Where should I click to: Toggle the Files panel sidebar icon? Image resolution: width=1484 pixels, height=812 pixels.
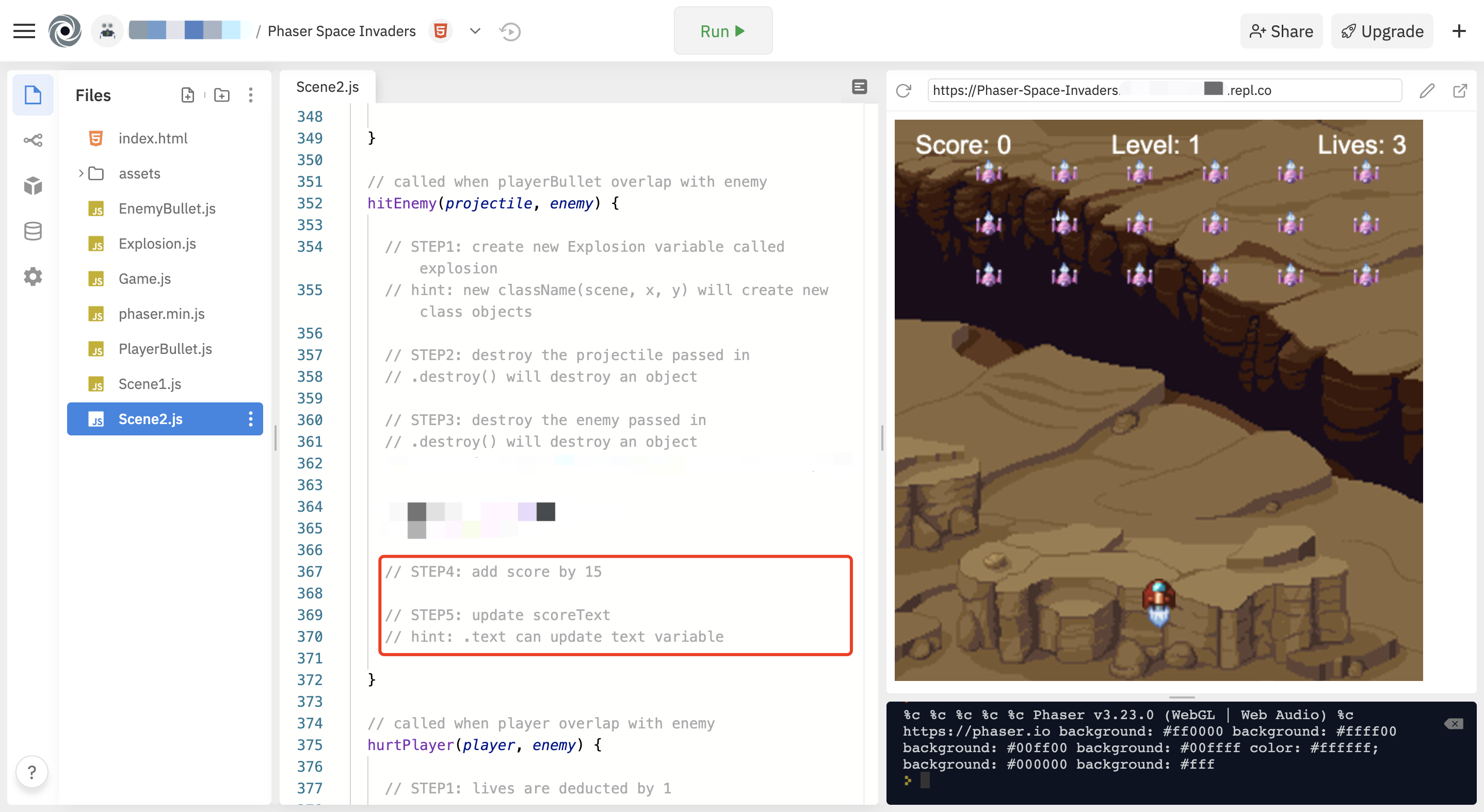[33, 95]
